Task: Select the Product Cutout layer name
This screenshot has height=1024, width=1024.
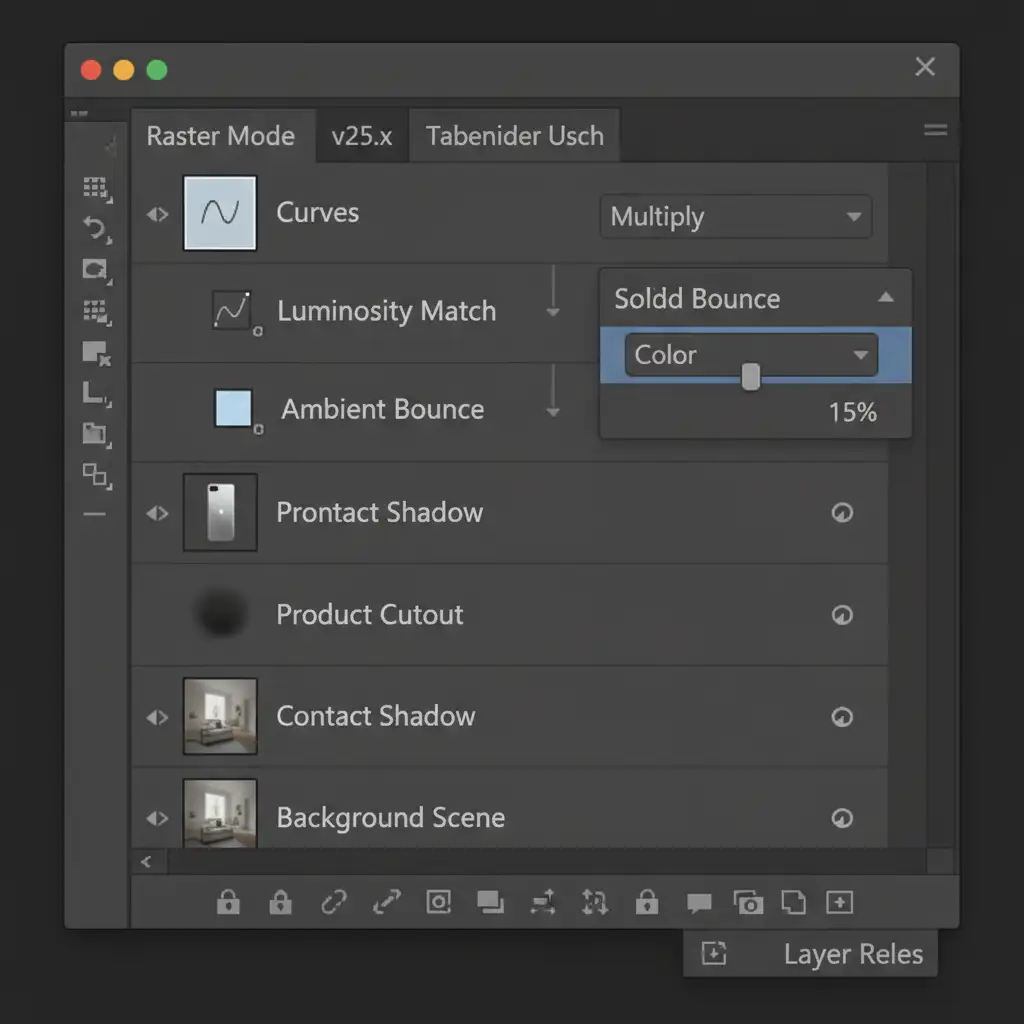Action: 369,615
